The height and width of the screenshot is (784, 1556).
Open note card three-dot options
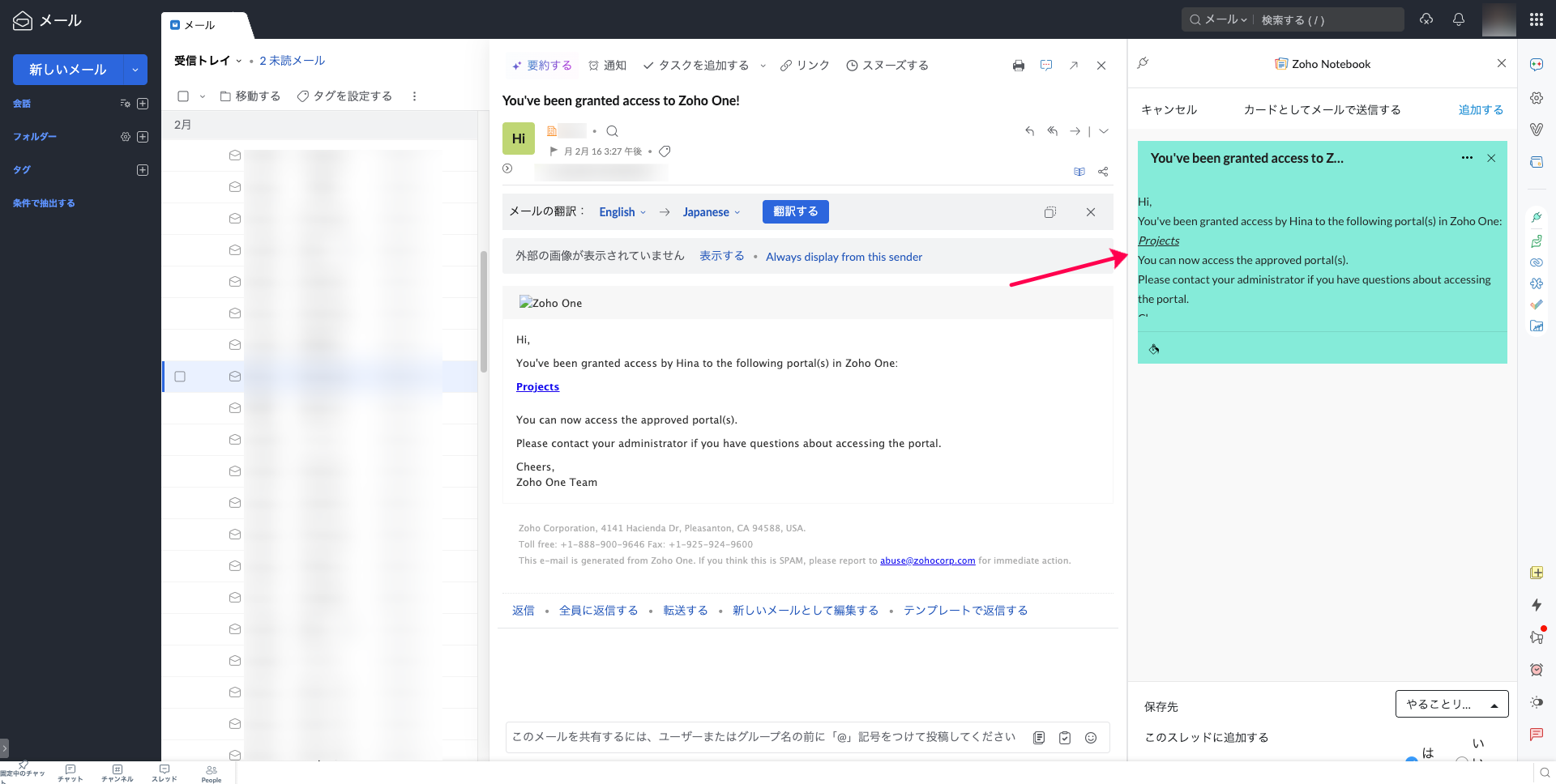pyautogui.click(x=1467, y=158)
